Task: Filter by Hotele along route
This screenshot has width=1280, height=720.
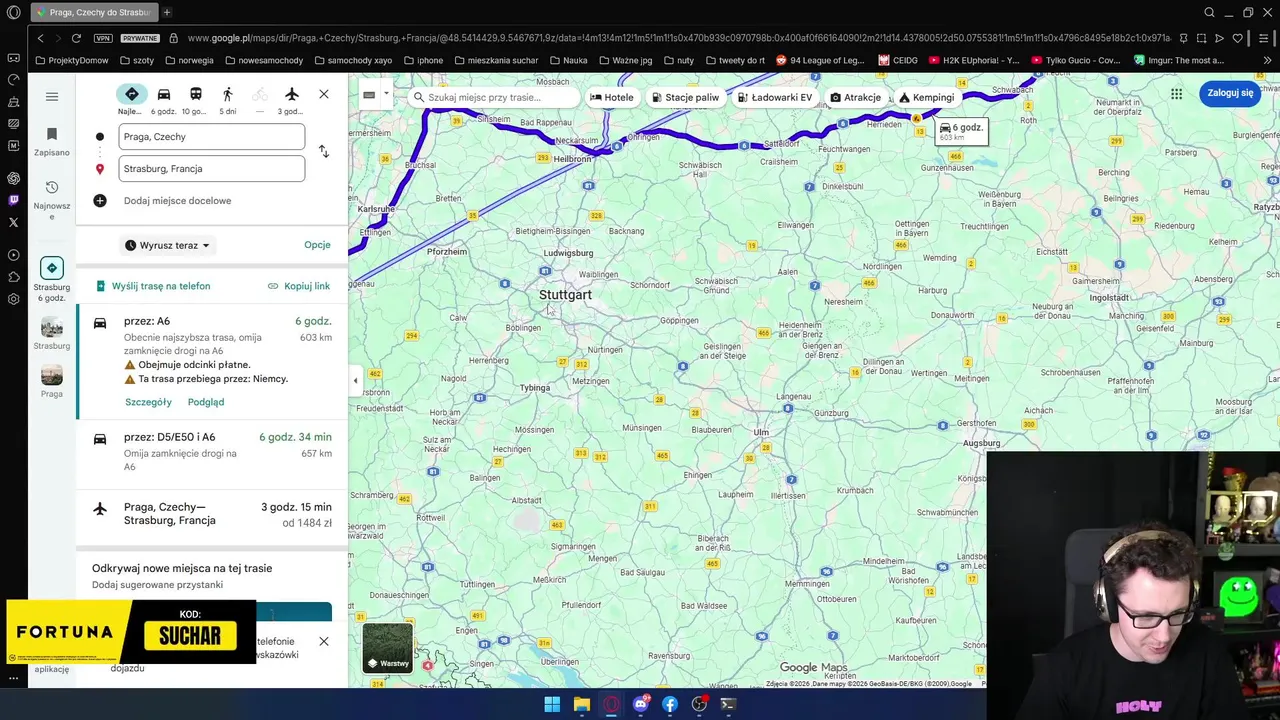Action: tap(612, 97)
